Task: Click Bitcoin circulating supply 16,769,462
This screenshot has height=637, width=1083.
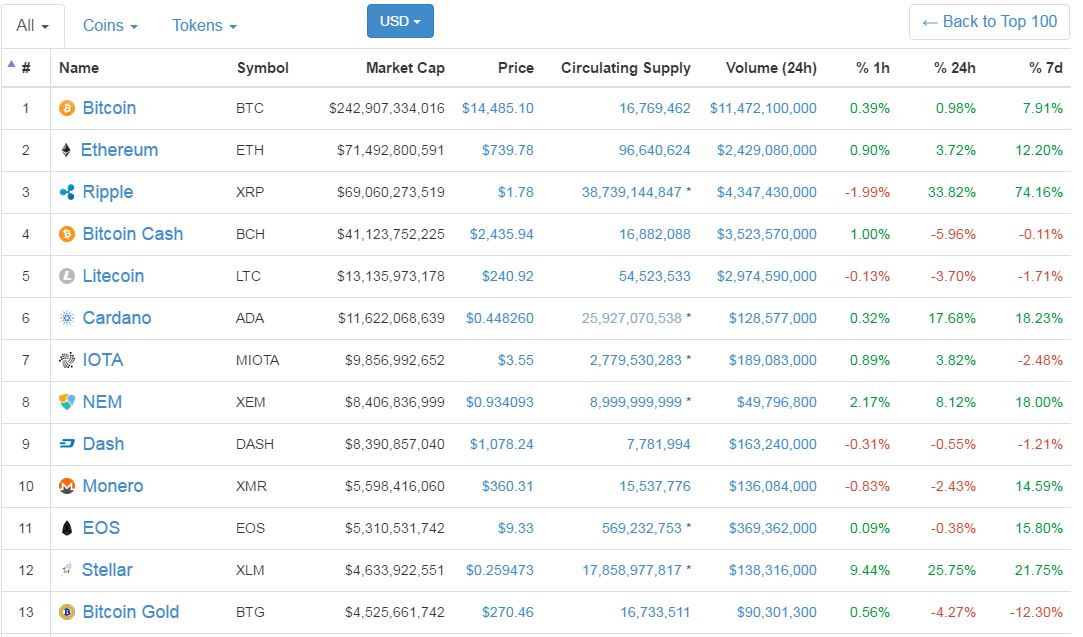Action: 655,108
